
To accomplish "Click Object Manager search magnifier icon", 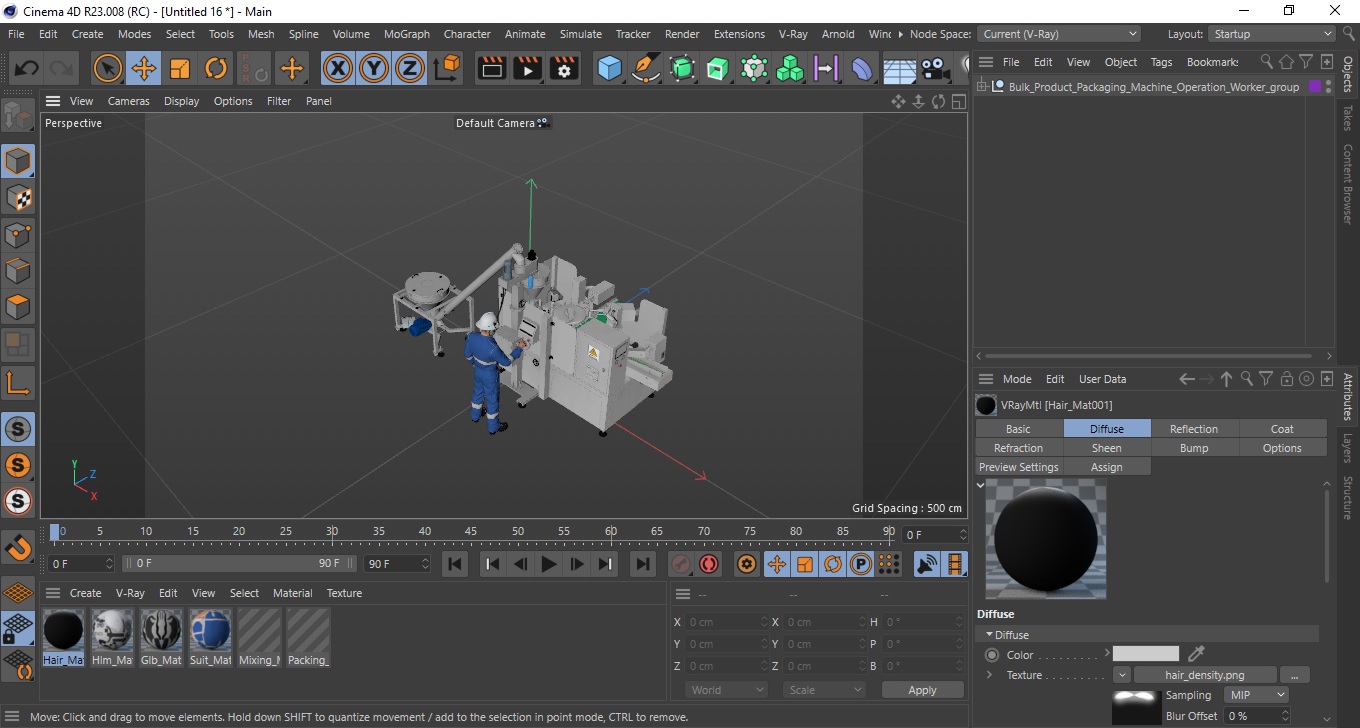I will coord(1267,62).
